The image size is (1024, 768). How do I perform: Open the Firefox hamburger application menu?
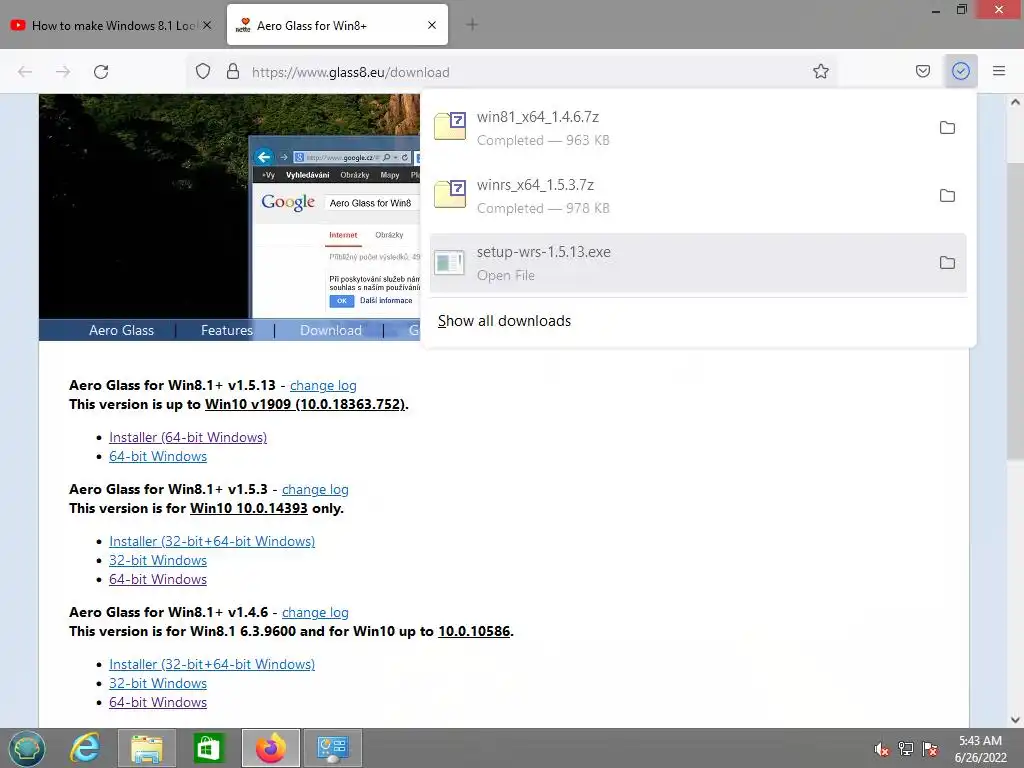point(999,71)
